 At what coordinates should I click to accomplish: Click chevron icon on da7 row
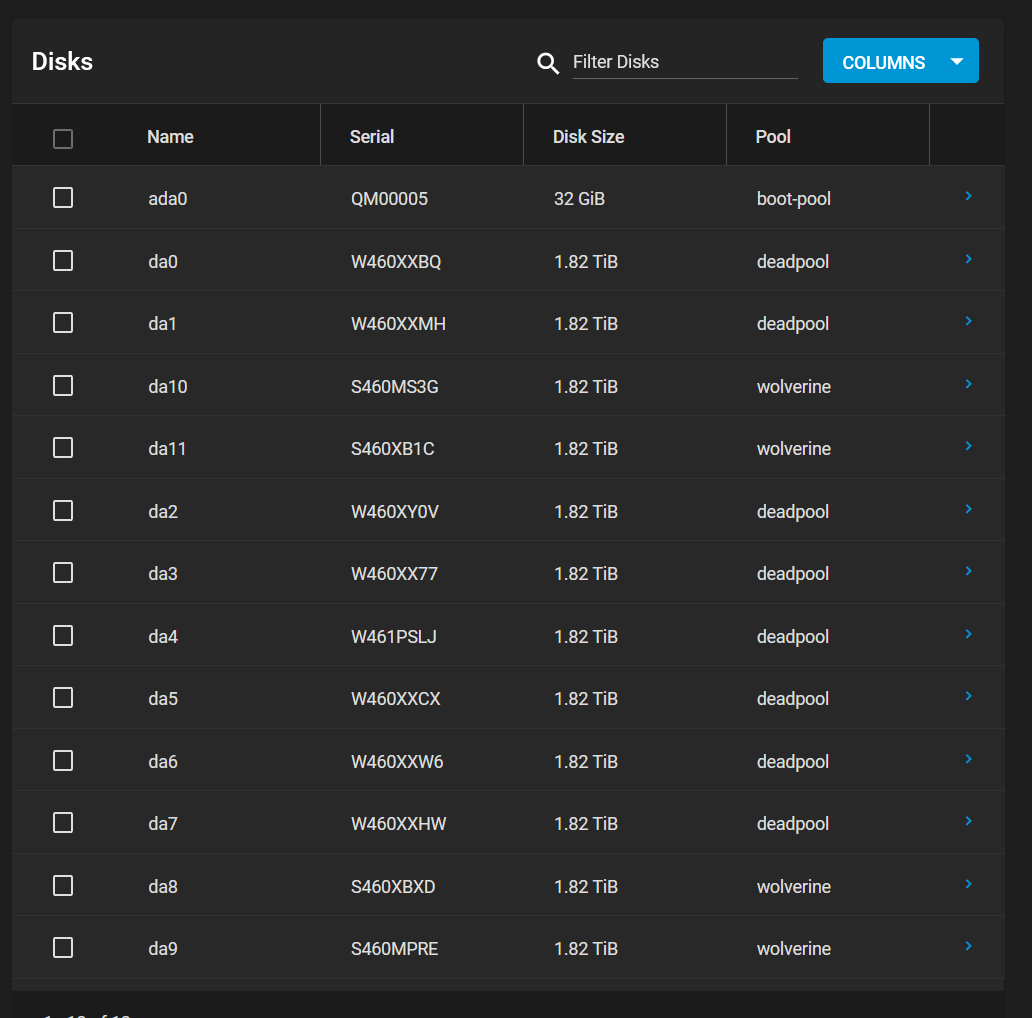[x=968, y=822]
